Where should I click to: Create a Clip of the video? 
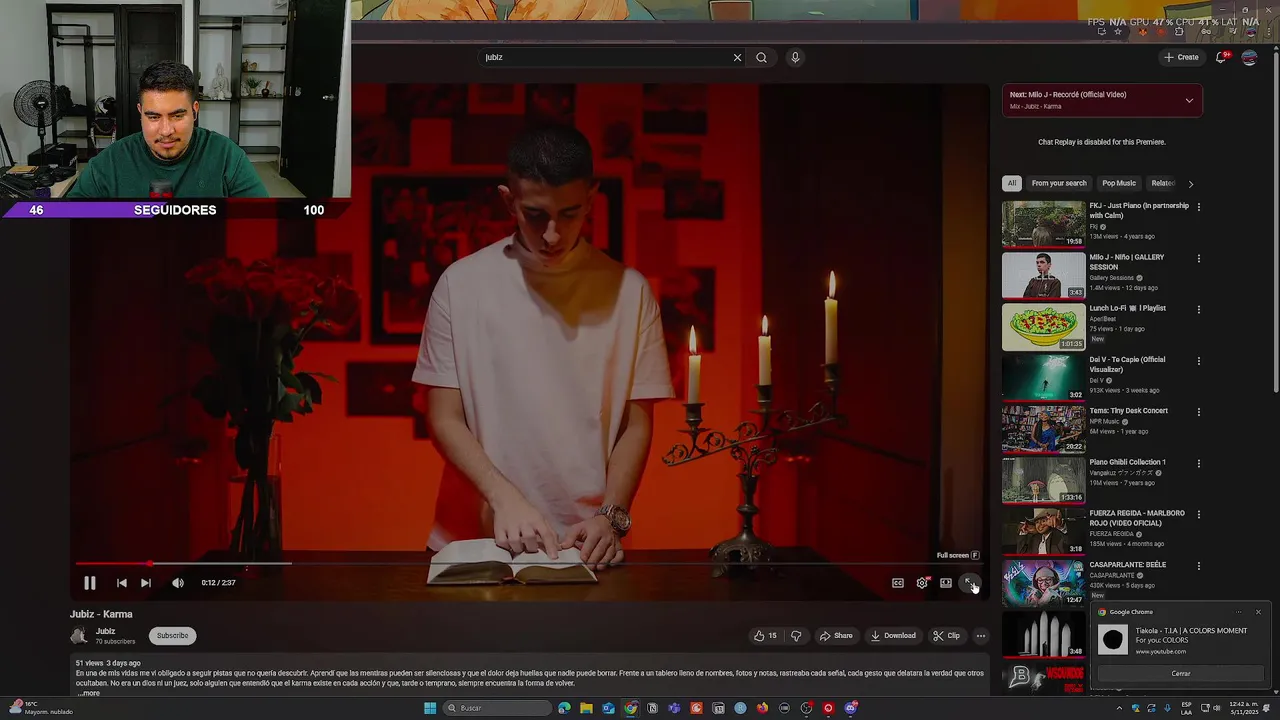(x=946, y=636)
